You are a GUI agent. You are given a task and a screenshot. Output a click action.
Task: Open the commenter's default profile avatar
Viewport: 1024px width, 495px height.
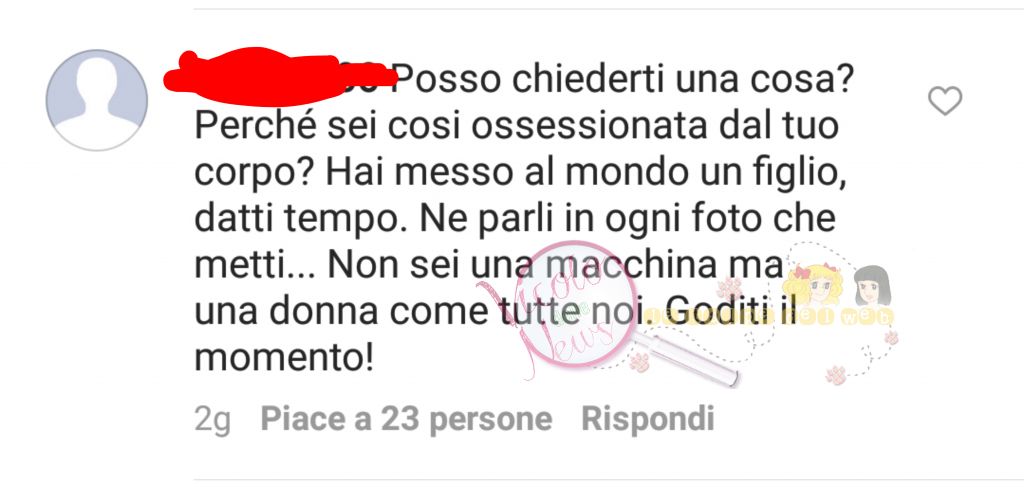[97, 100]
